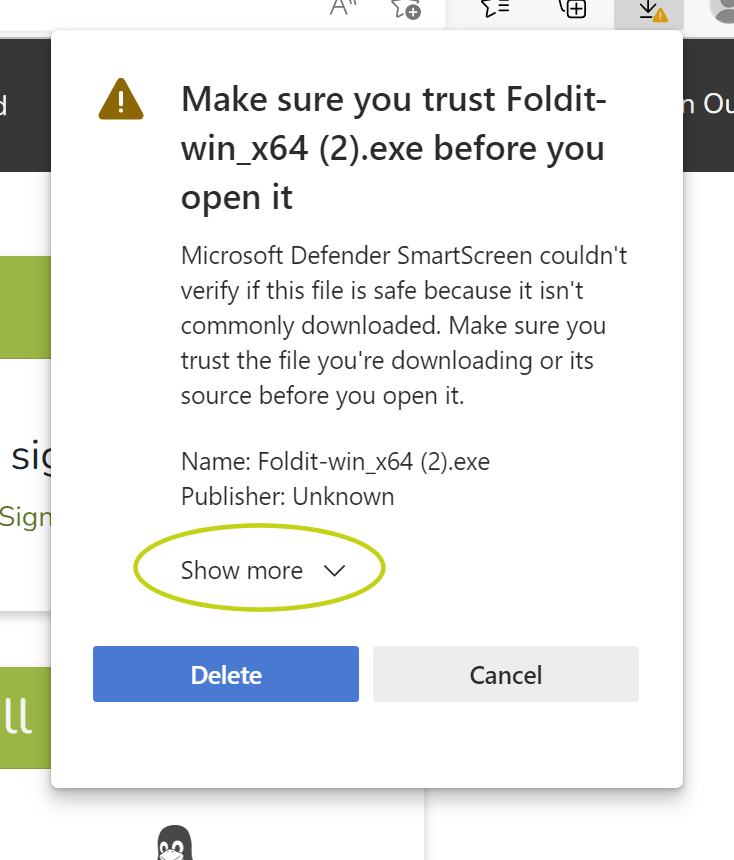This screenshot has height=860, width=734.
Task: Click the Show more text label
Action: pos(242,570)
